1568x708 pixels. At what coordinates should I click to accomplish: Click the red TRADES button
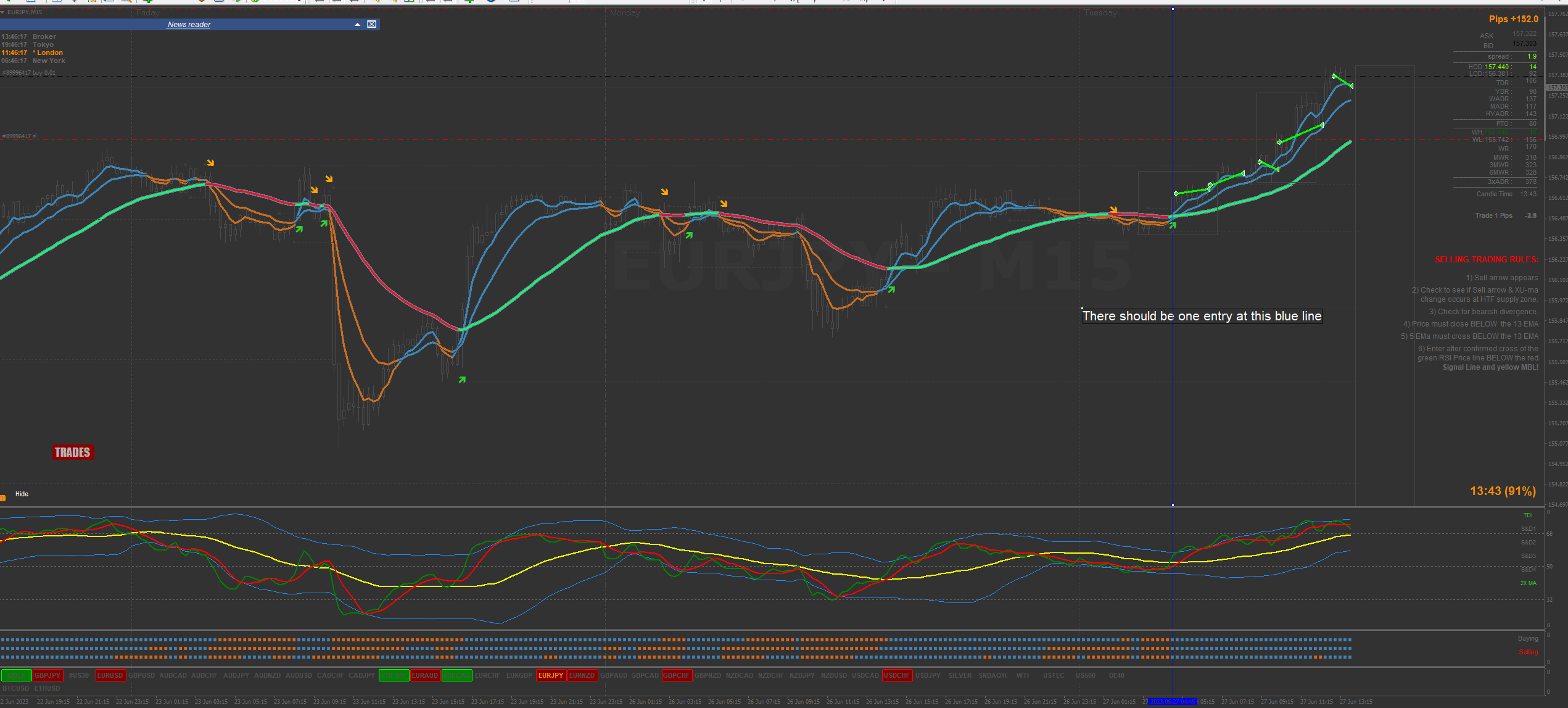[73, 452]
